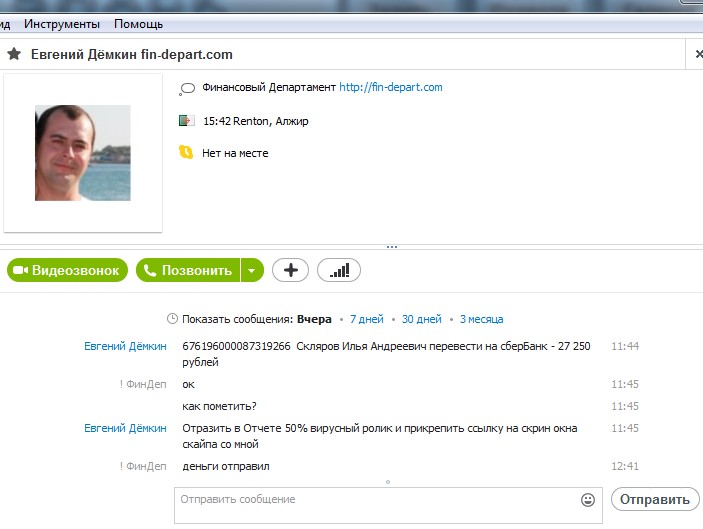Click the message about 50% вирусный ролик
Image resolution: width=703 pixels, height=529 pixels.
[x=380, y=436]
